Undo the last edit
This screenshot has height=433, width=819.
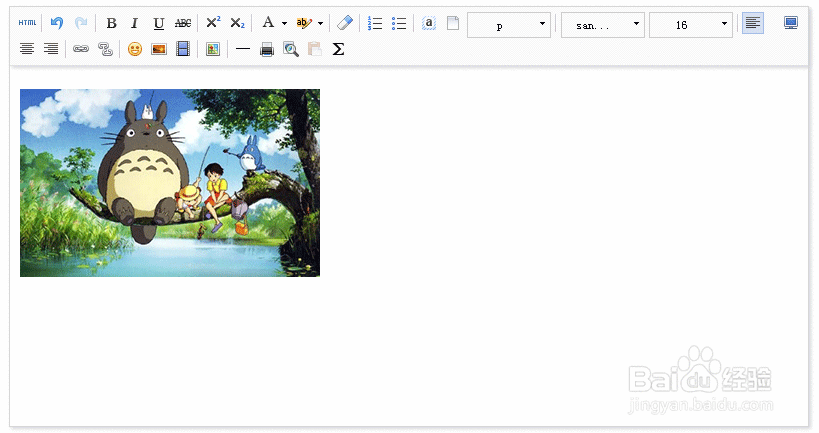point(56,23)
